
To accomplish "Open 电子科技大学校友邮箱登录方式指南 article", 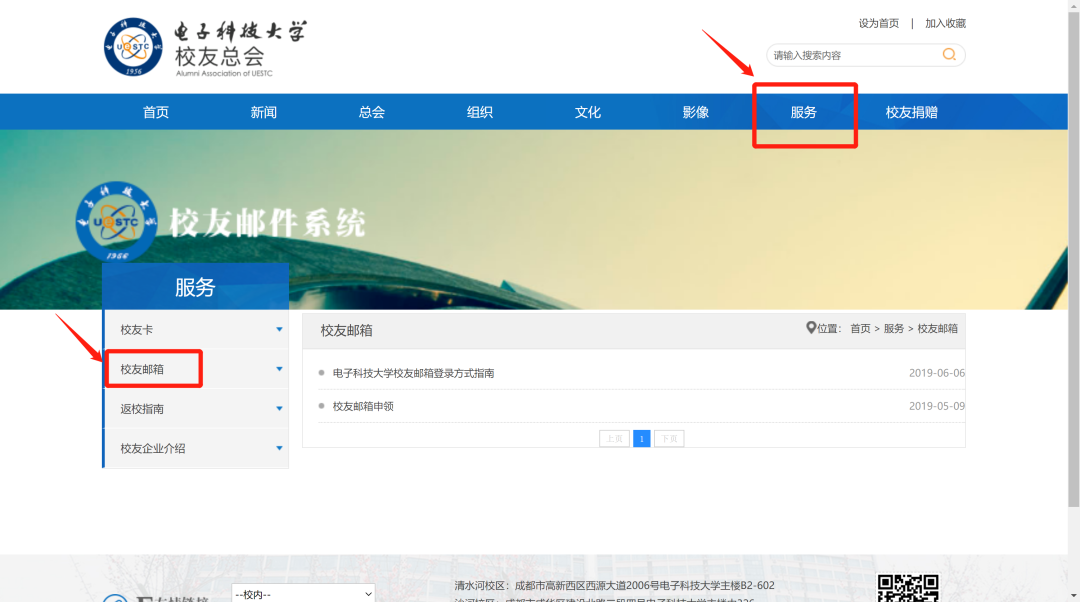I will pos(413,373).
